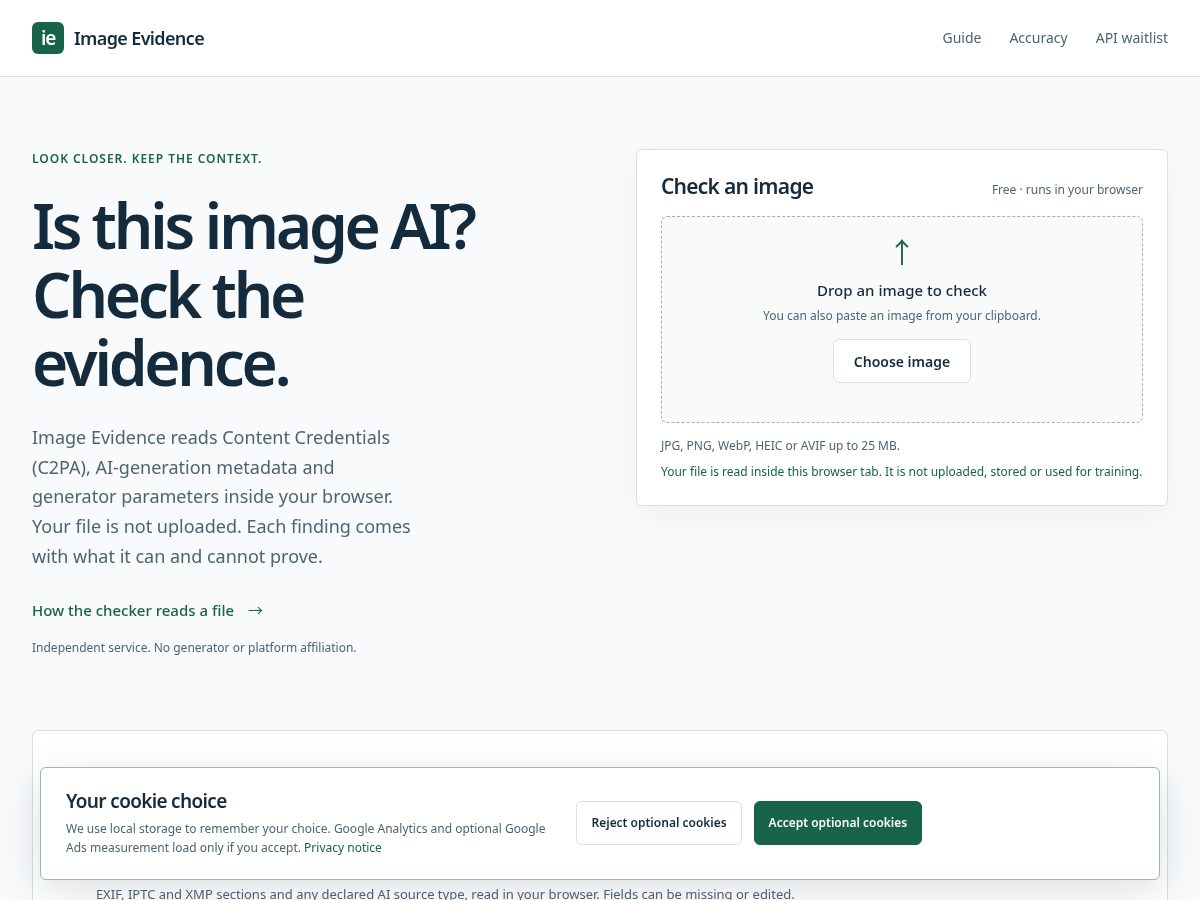This screenshot has height=900, width=1200.
Task: Click the 'Drop an image to check' text
Action: tap(902, 291)
